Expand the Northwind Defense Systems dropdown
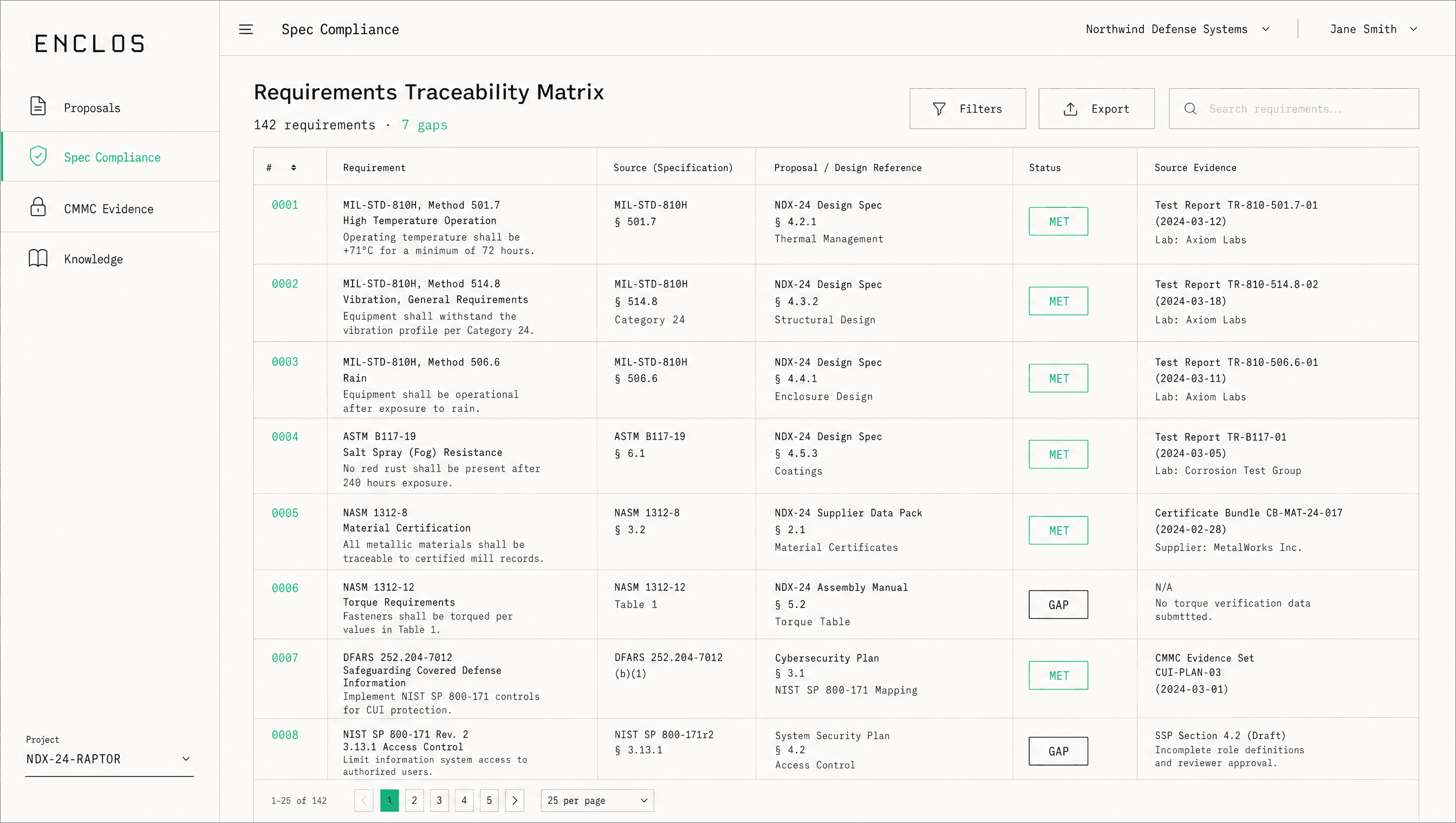 [1177, 29]
